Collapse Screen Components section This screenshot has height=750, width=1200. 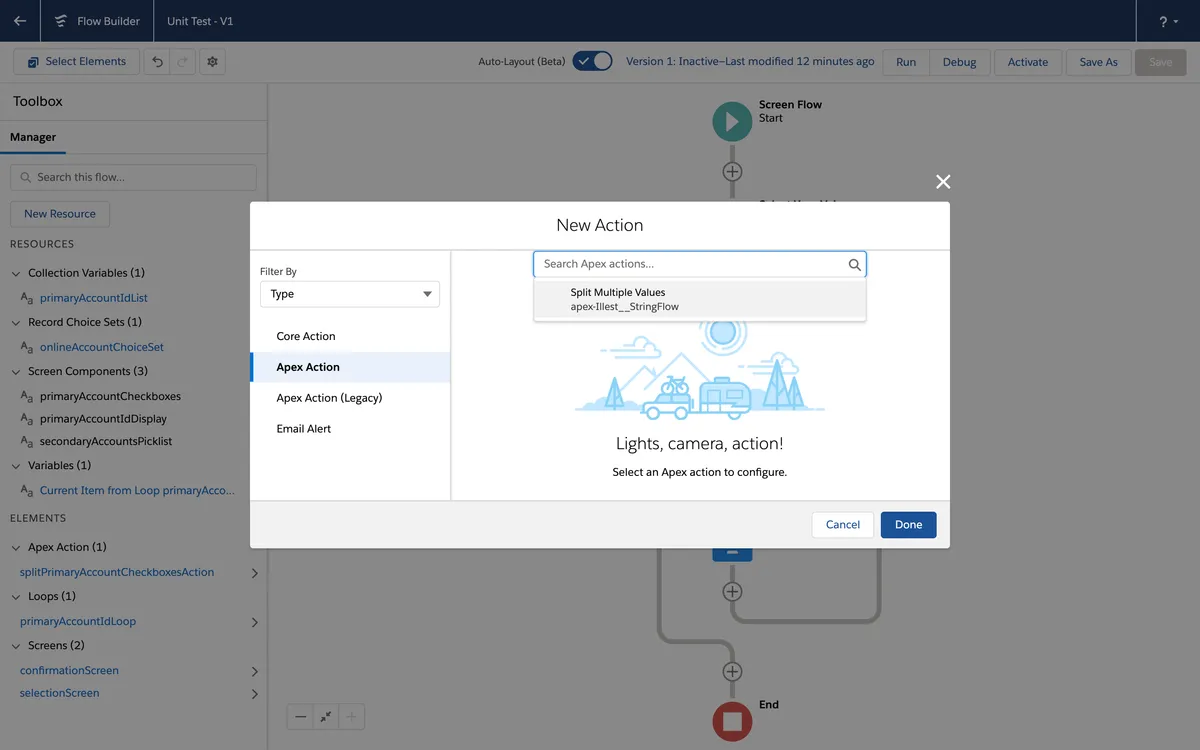pos(16,372)
